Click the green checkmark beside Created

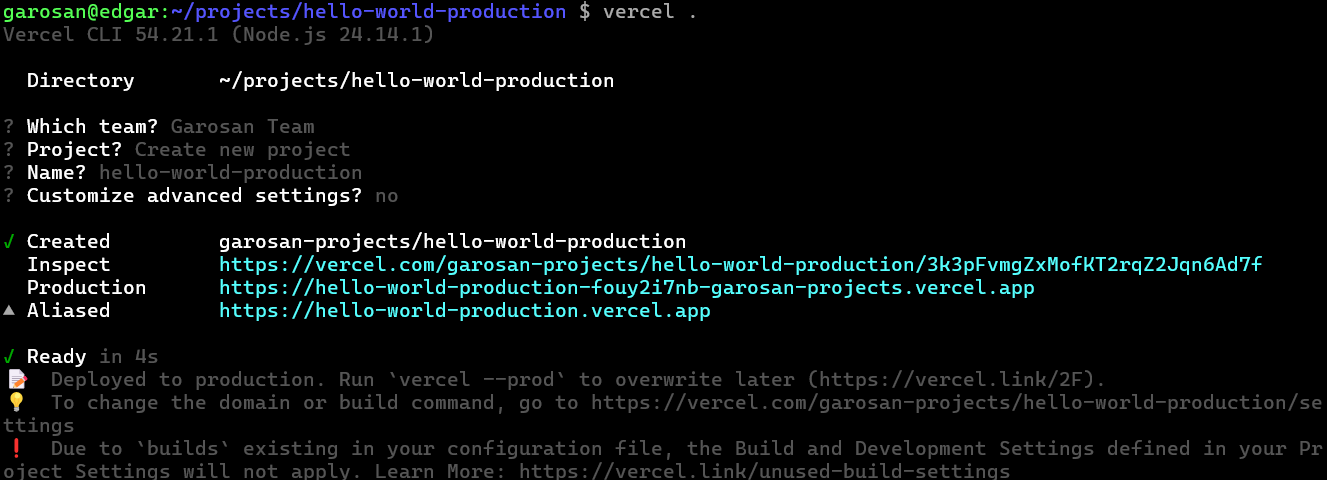pyautogui.click(x=9, y=242)
